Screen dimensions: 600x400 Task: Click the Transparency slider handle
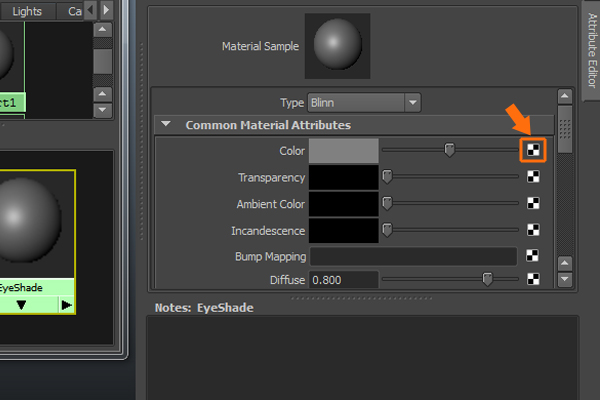(387, 176)
